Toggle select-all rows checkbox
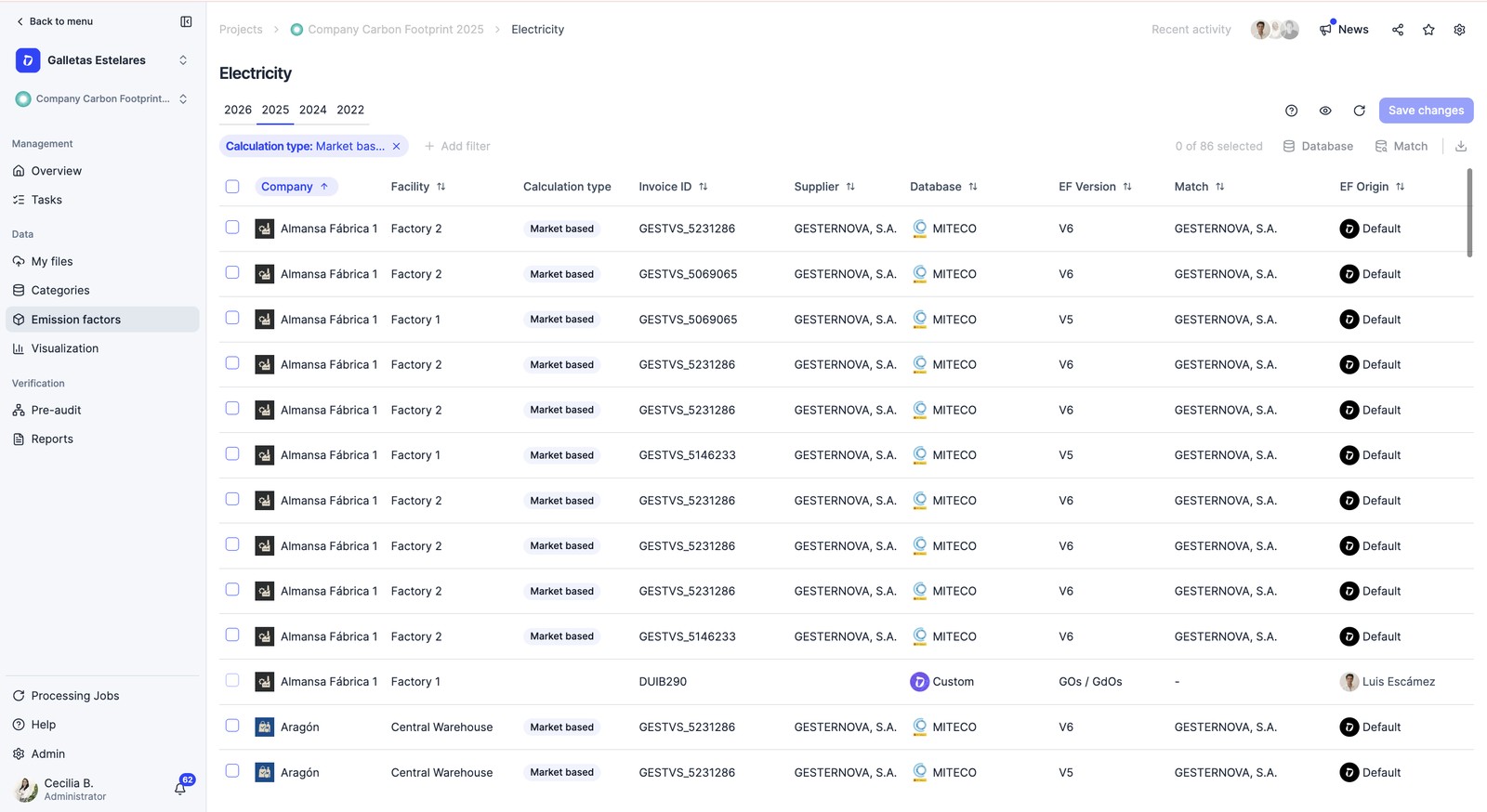 (232, 187)
